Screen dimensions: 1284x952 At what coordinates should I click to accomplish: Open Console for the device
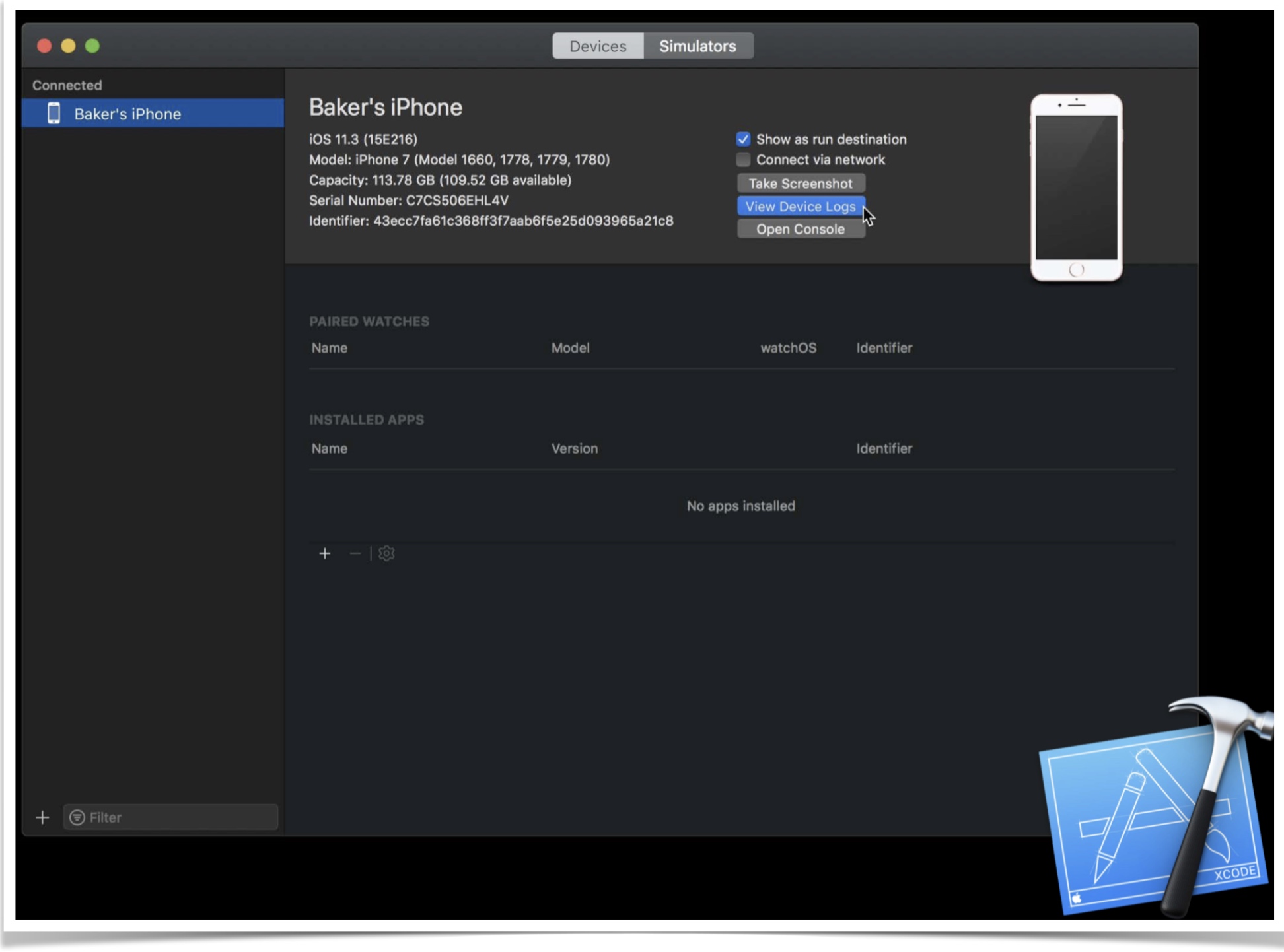(x=800, y=229)
